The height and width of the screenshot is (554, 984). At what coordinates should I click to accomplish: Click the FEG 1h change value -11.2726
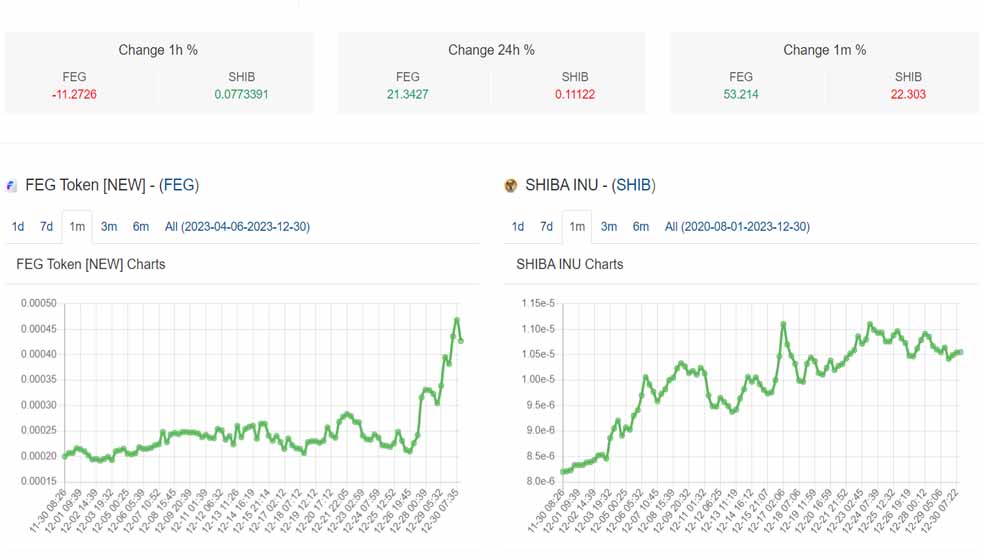75,95
